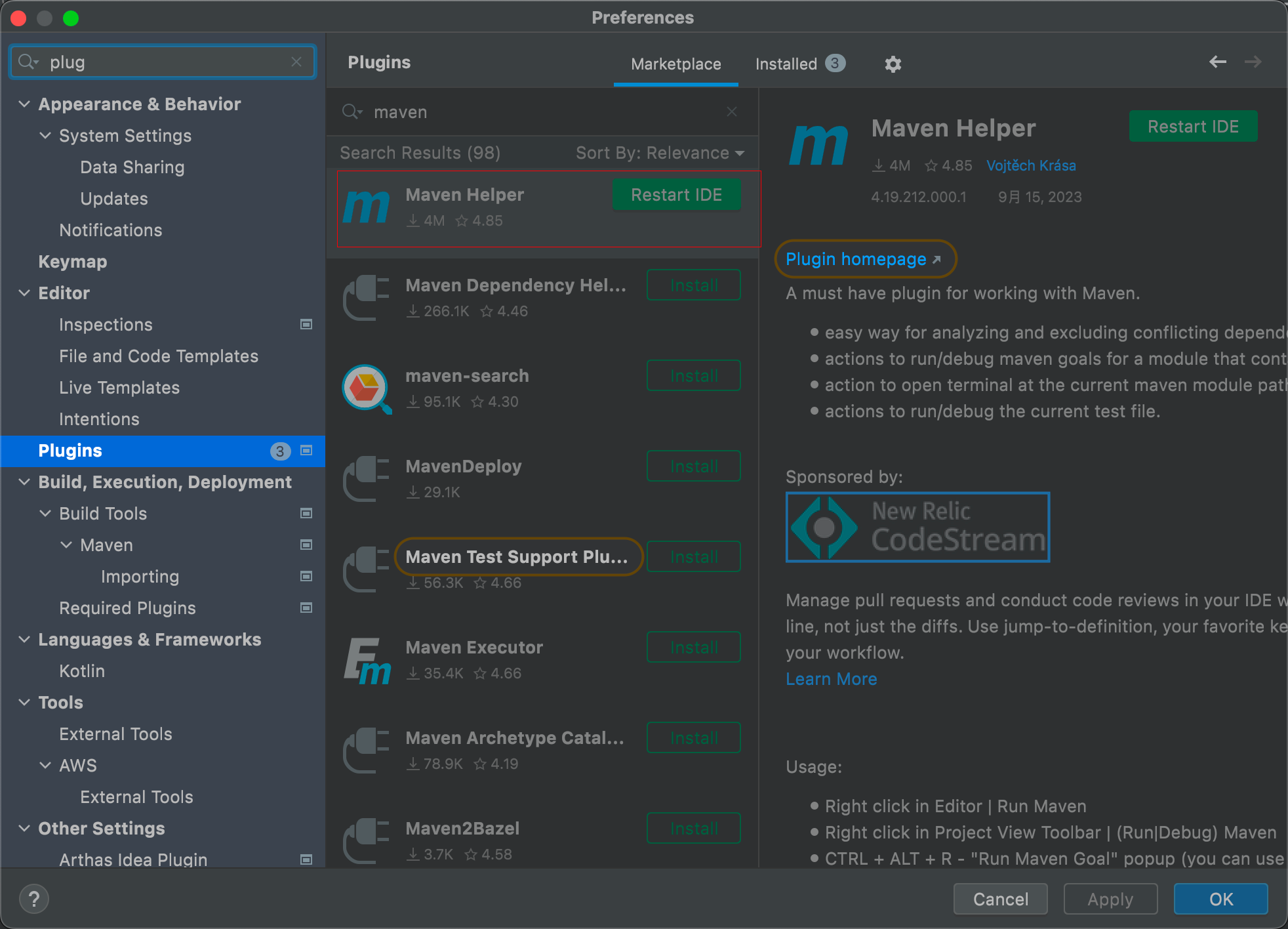Open the help question mark button
Viewport: 1288px width, 929px height.
tap(34, 899)
